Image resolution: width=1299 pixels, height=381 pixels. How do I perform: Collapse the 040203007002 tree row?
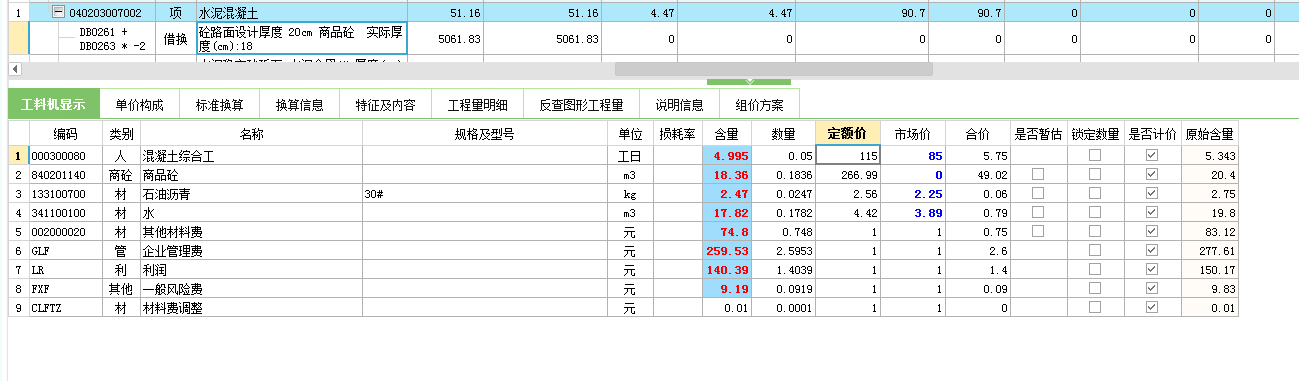point(58,13)
